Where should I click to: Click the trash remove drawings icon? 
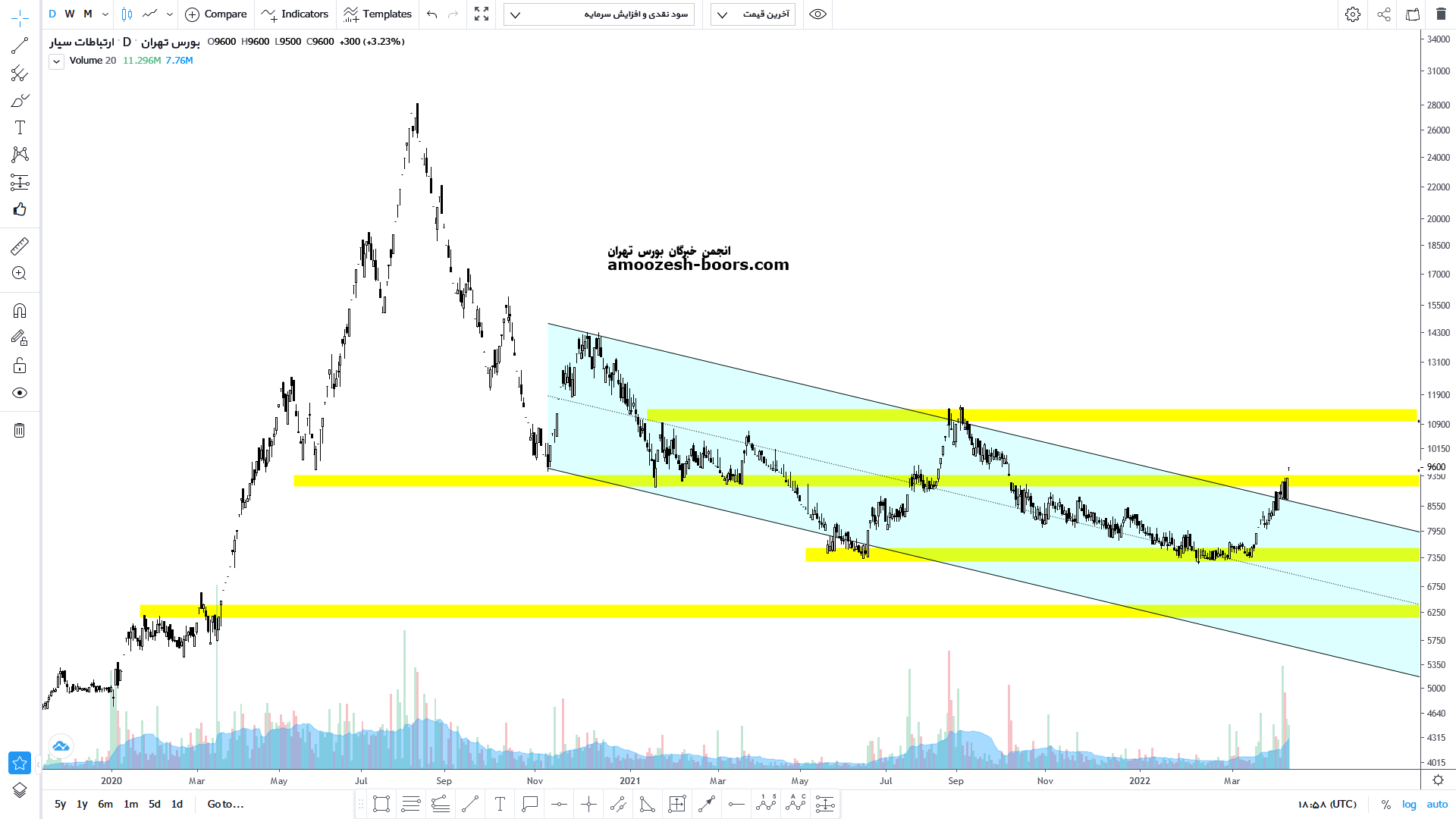coord(20,431)
